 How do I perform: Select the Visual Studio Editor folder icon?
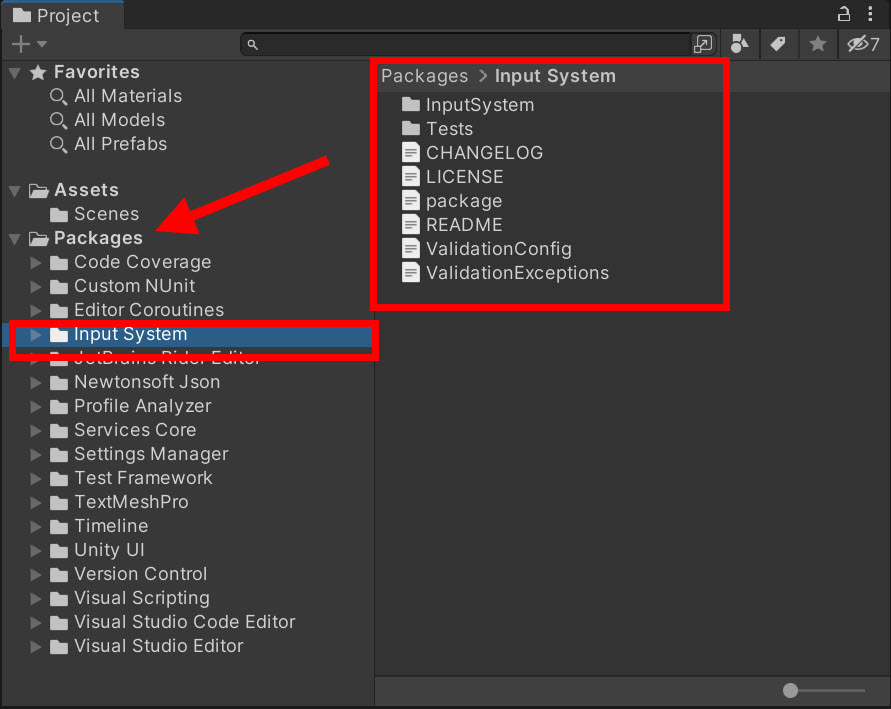point(59,647)
